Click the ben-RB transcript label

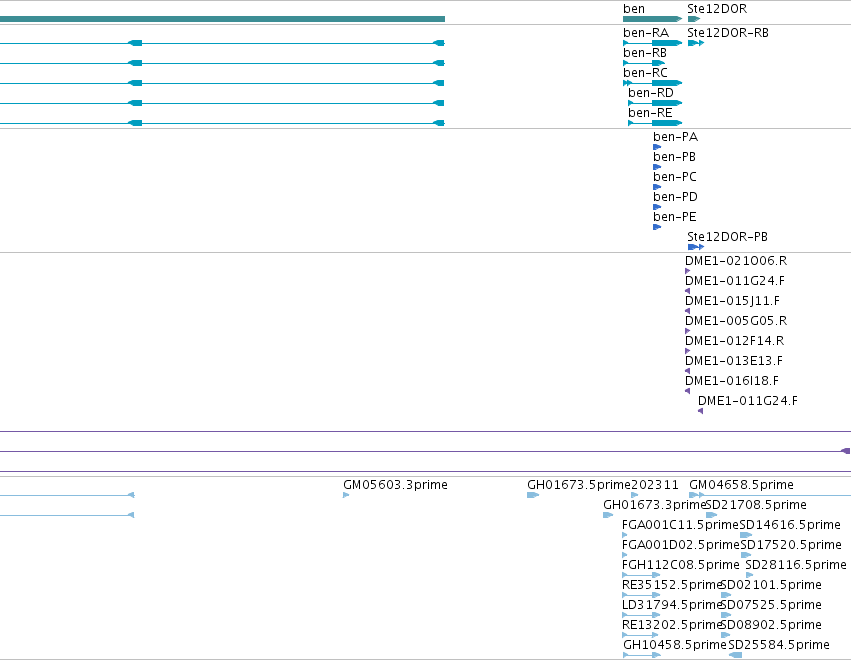click(645, 53)
